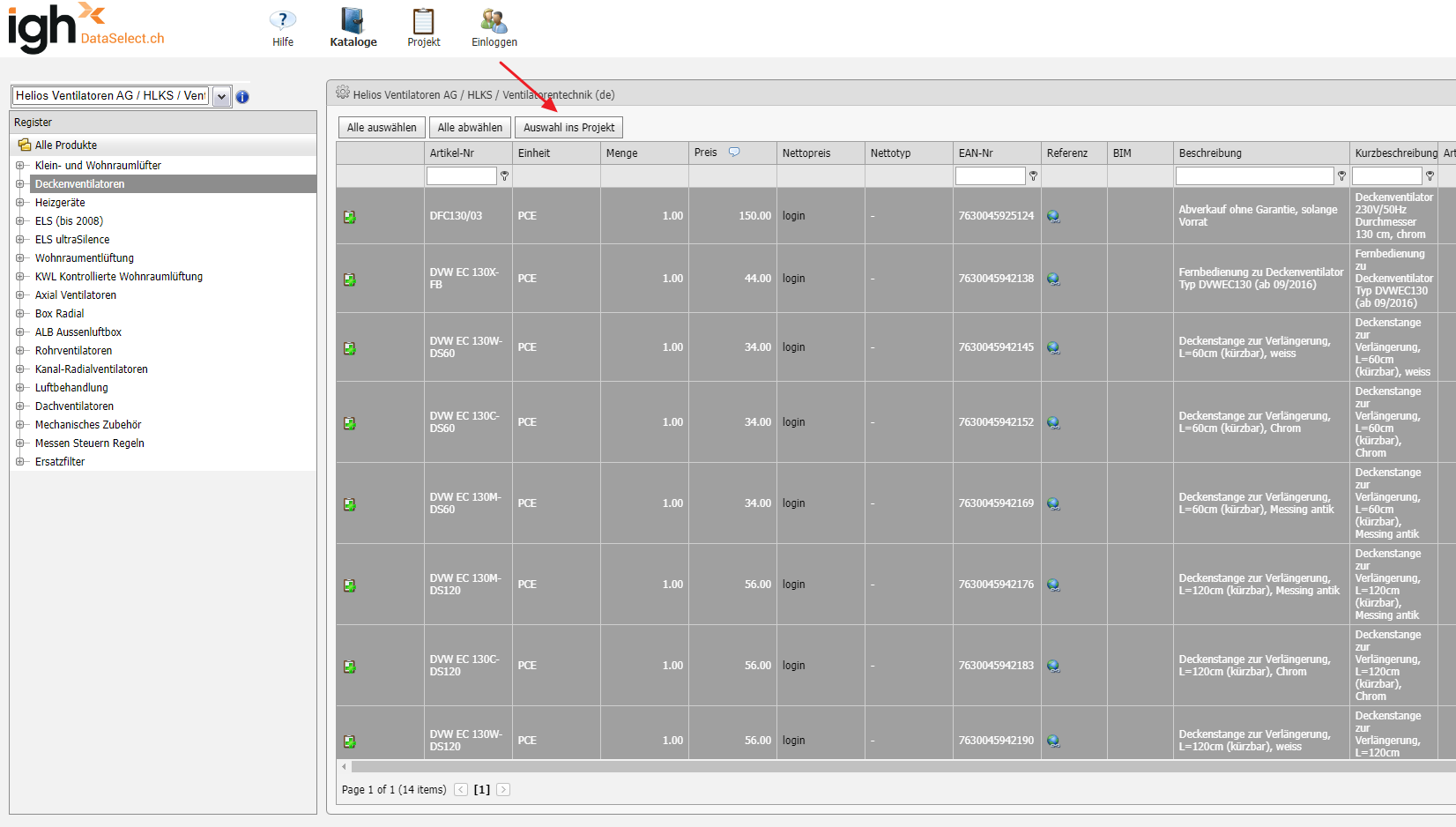The width and height of the screenshot is (1456, 827).
Task: Open reference globe for EAN 7630045942169
Action: [x=1053, y=504]
